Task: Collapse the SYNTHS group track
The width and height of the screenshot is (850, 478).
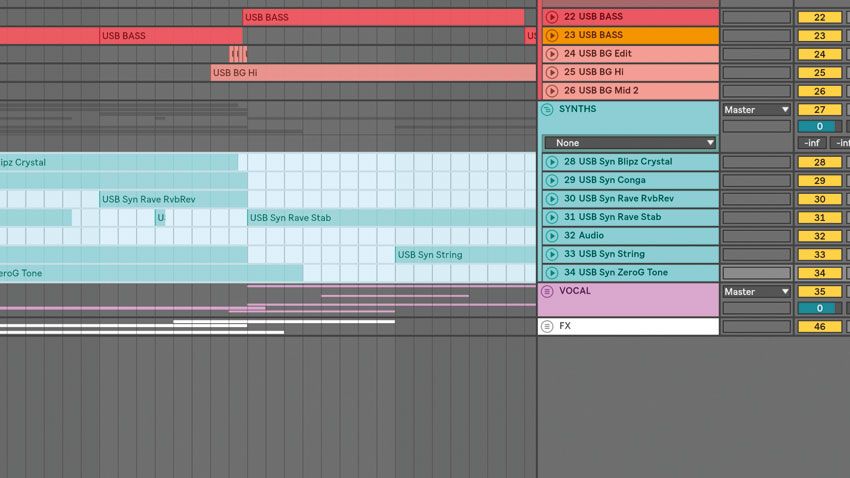Action: click(547, 109)
